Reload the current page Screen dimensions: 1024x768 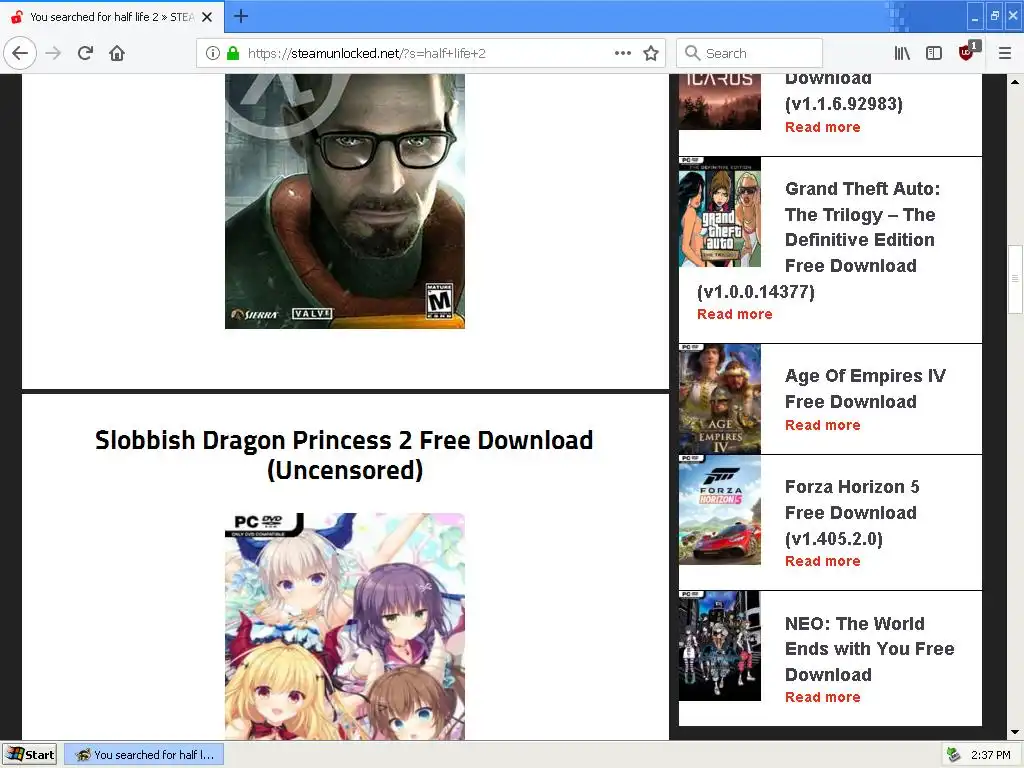[86, 53]
